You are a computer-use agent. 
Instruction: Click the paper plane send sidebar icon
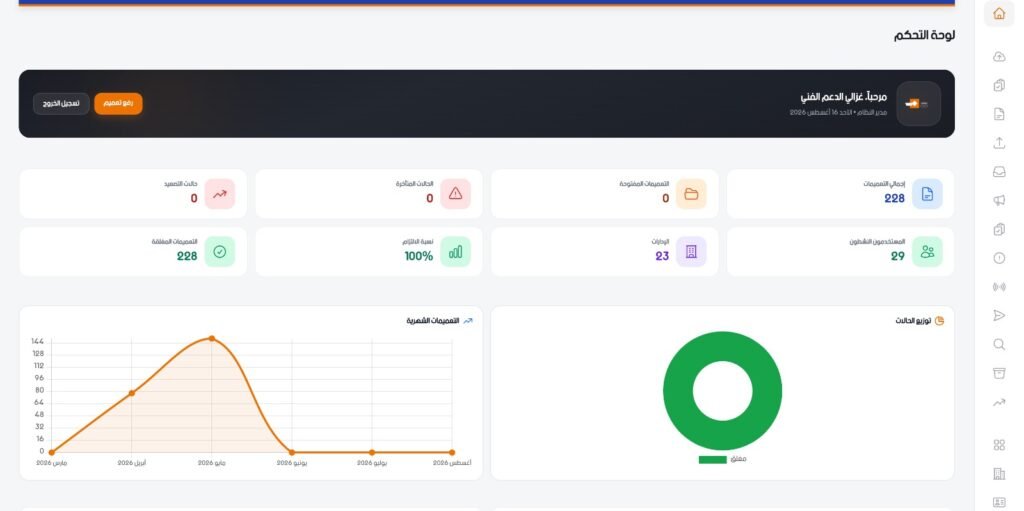coord(999,316)
